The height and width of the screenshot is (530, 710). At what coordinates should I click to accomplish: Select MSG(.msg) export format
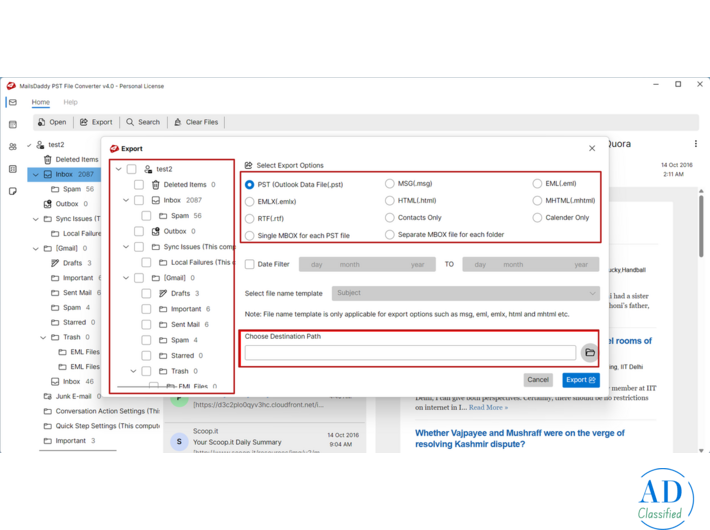point(389,183)
